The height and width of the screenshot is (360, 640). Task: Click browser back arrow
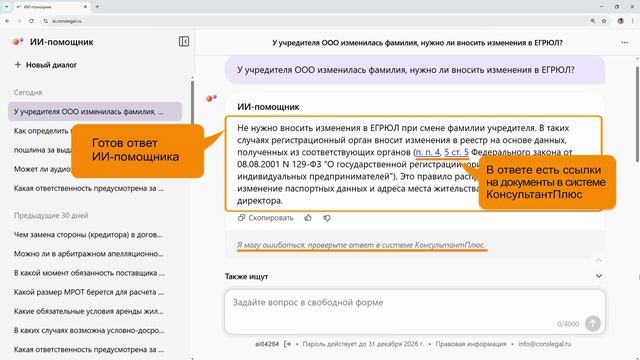(7, 21)
